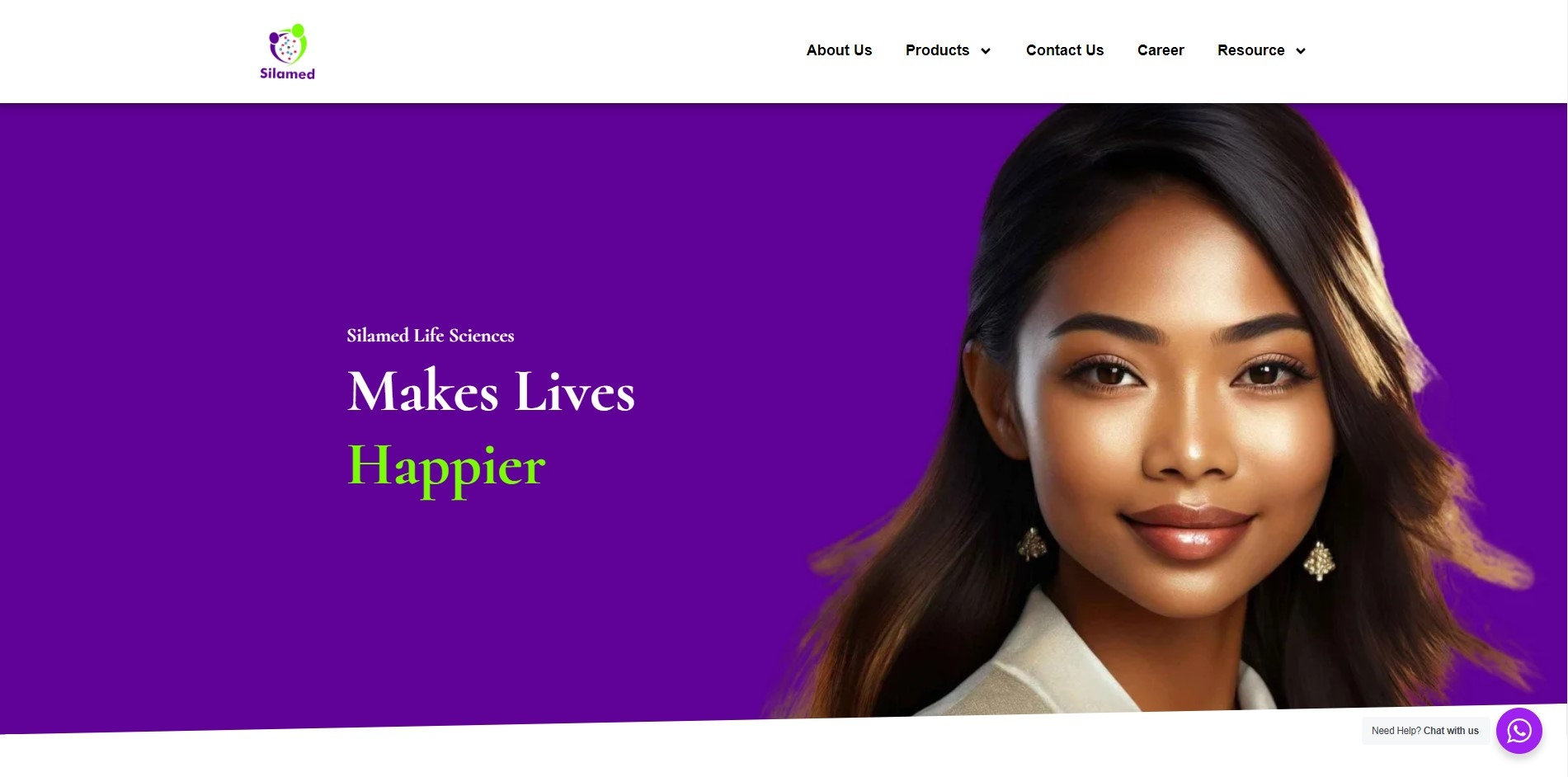Screen dimensions: 1568x777
Task: Expand the Resource dropdown arrow
Action: tap(1301, 51)
